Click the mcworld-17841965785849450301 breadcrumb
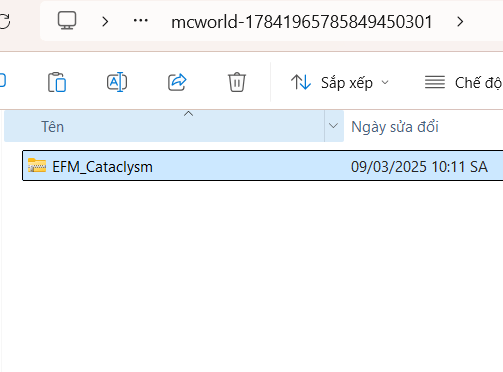503x372 pixels. [x=302, y=22]
